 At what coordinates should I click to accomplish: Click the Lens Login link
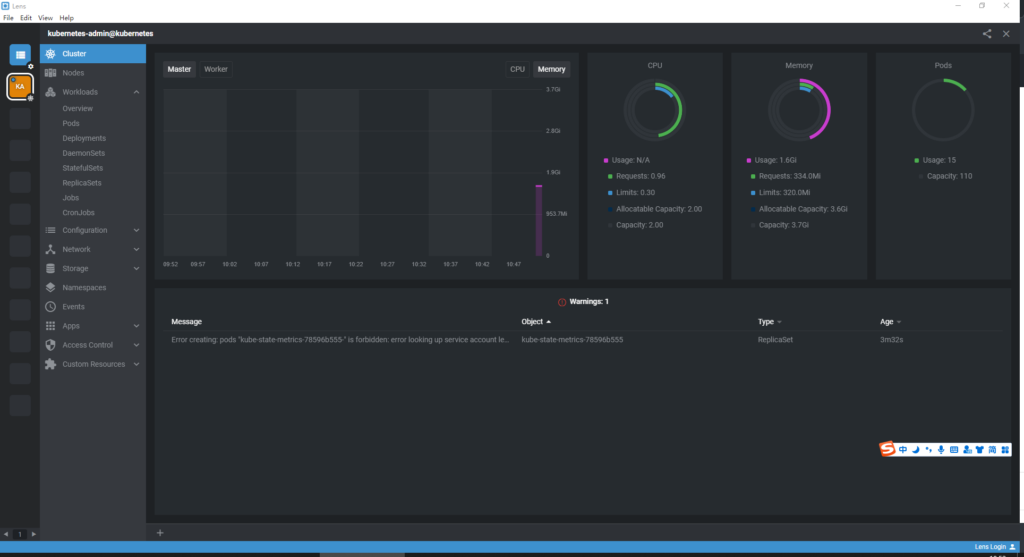pyautogui.click(x=990, y=547)
